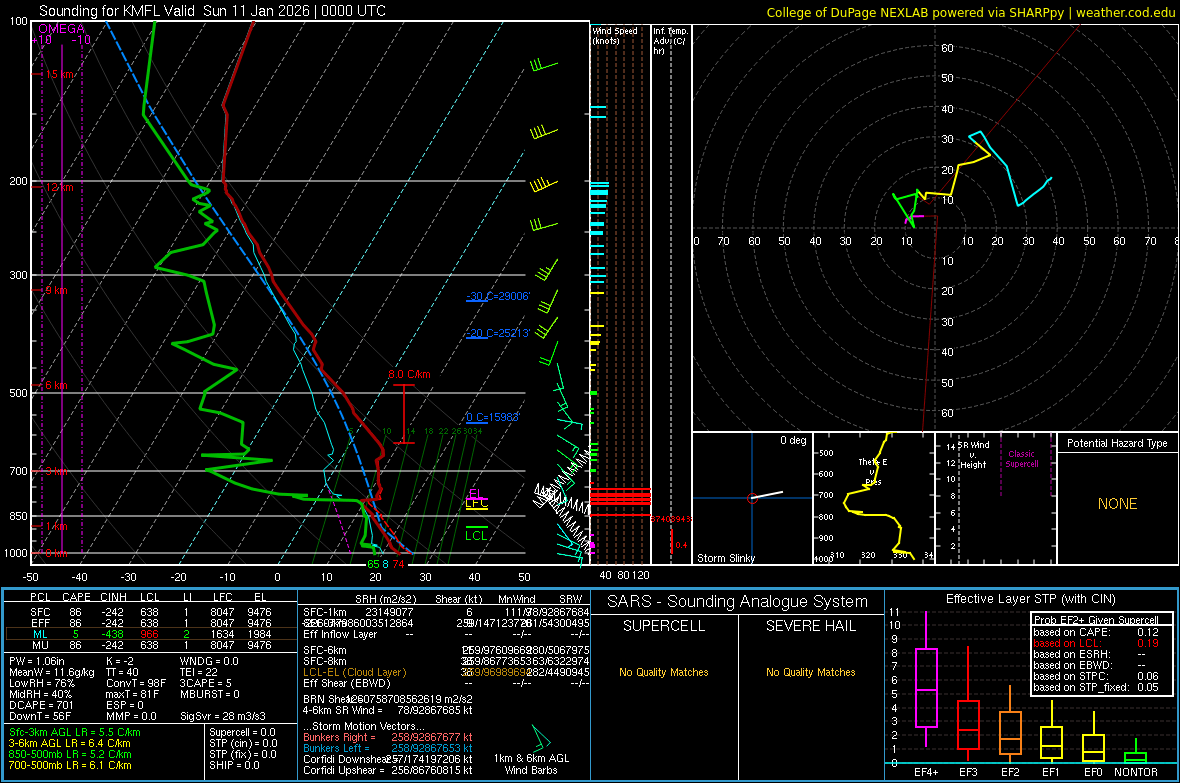The width and height of the screenshot is (1180, 783).
Task: Select the 6 km height marker
Action: [56, 385]
